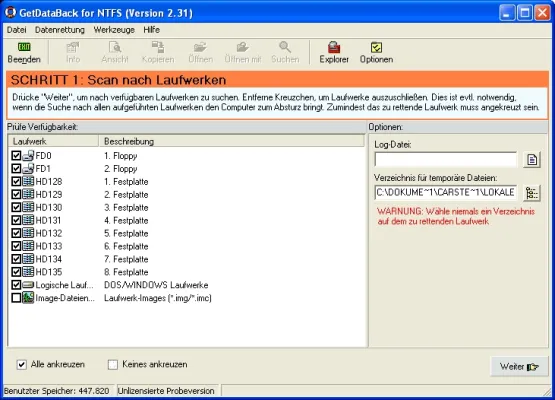
Task: Open the Datenrettung menu
Action: coord(60,30)
